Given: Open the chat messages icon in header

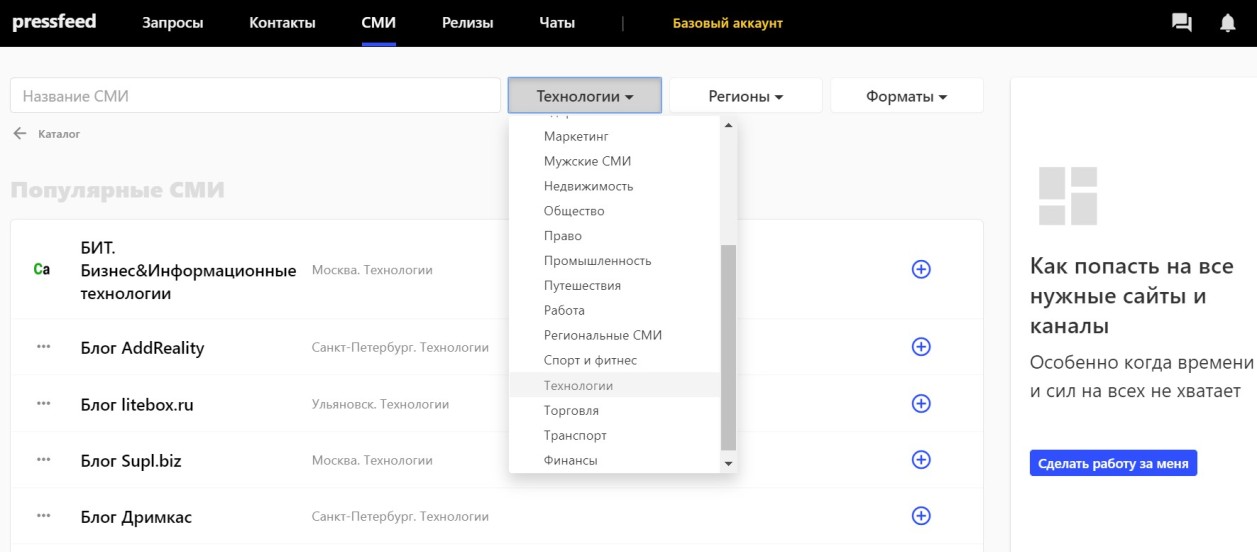Looking at the screenshot, I should pos(1181,23).
